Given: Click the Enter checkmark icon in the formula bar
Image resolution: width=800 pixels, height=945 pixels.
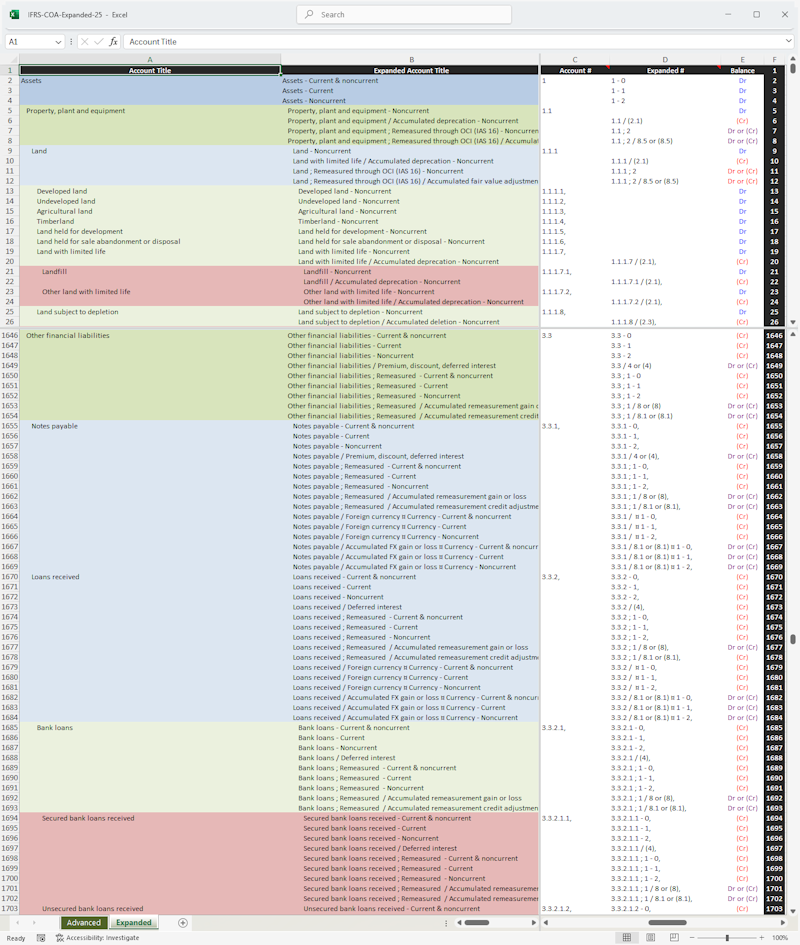Looking at the screenshot, I should tap(99, 42).
